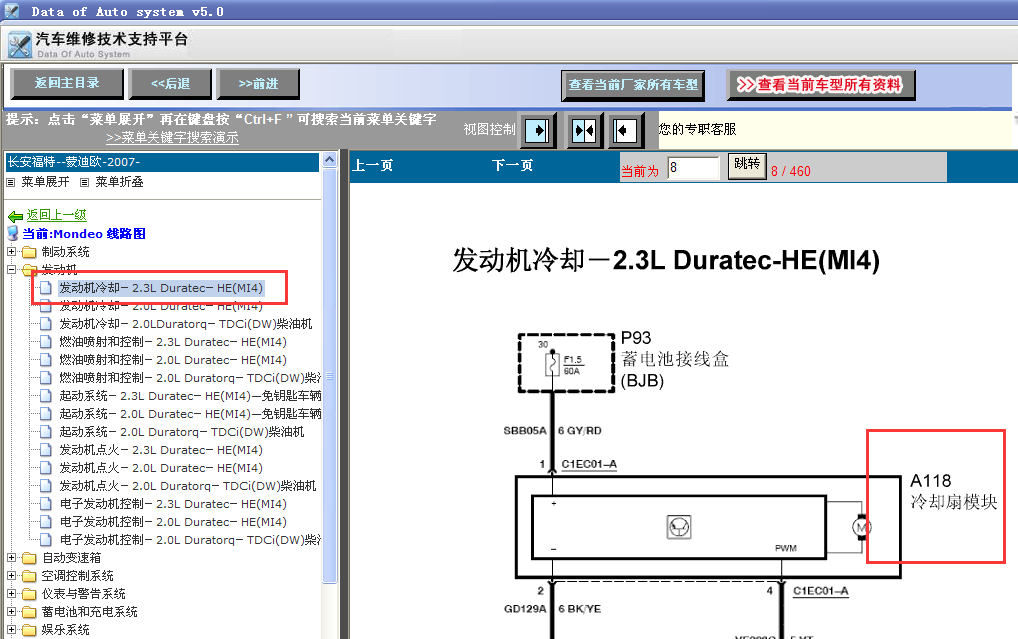Select 起动系统-2.0L Duratorq-TDCi(DW)柴油机 item
Image resolution: width=1018 pixels, height=639 pixels.
pyautogui.click(x=182, y=432)
